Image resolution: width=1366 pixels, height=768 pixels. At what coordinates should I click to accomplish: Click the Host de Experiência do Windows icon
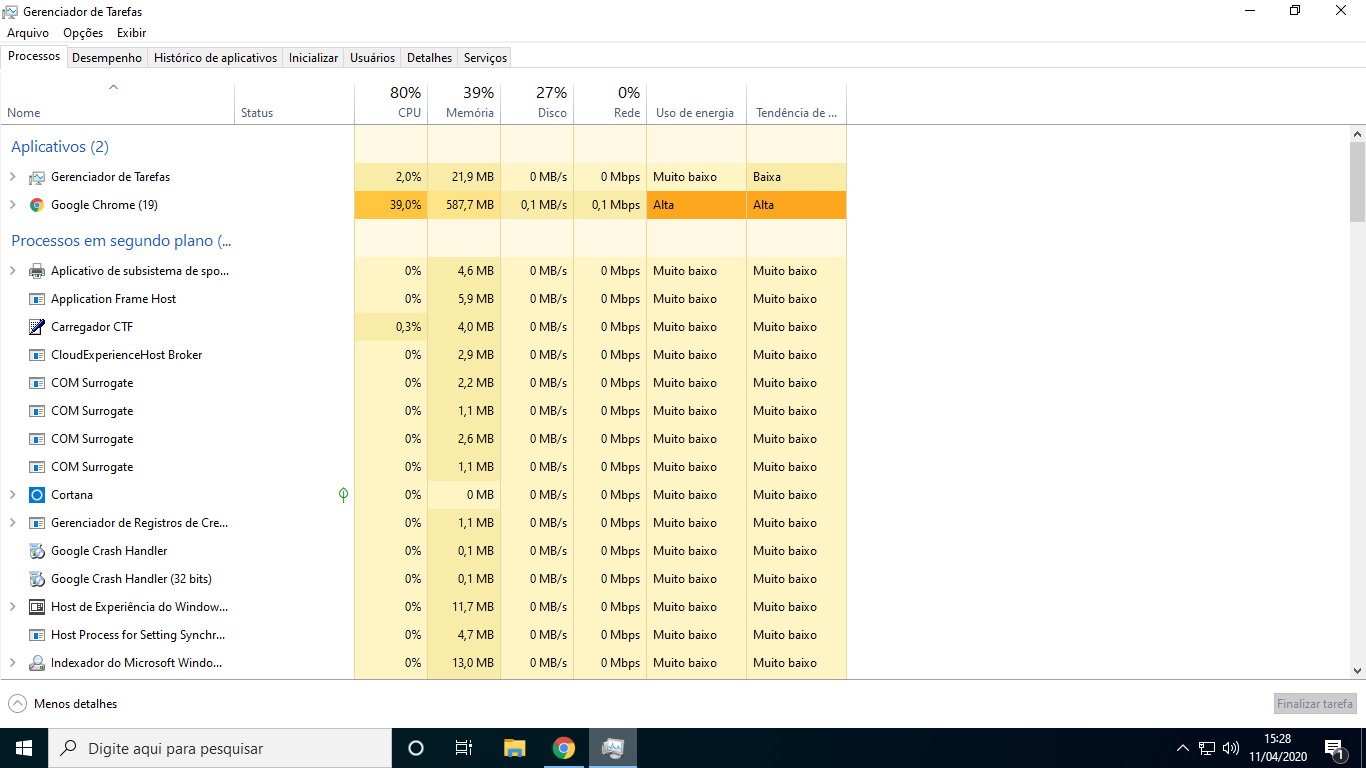pyautogui.click(x=37, y=607)
